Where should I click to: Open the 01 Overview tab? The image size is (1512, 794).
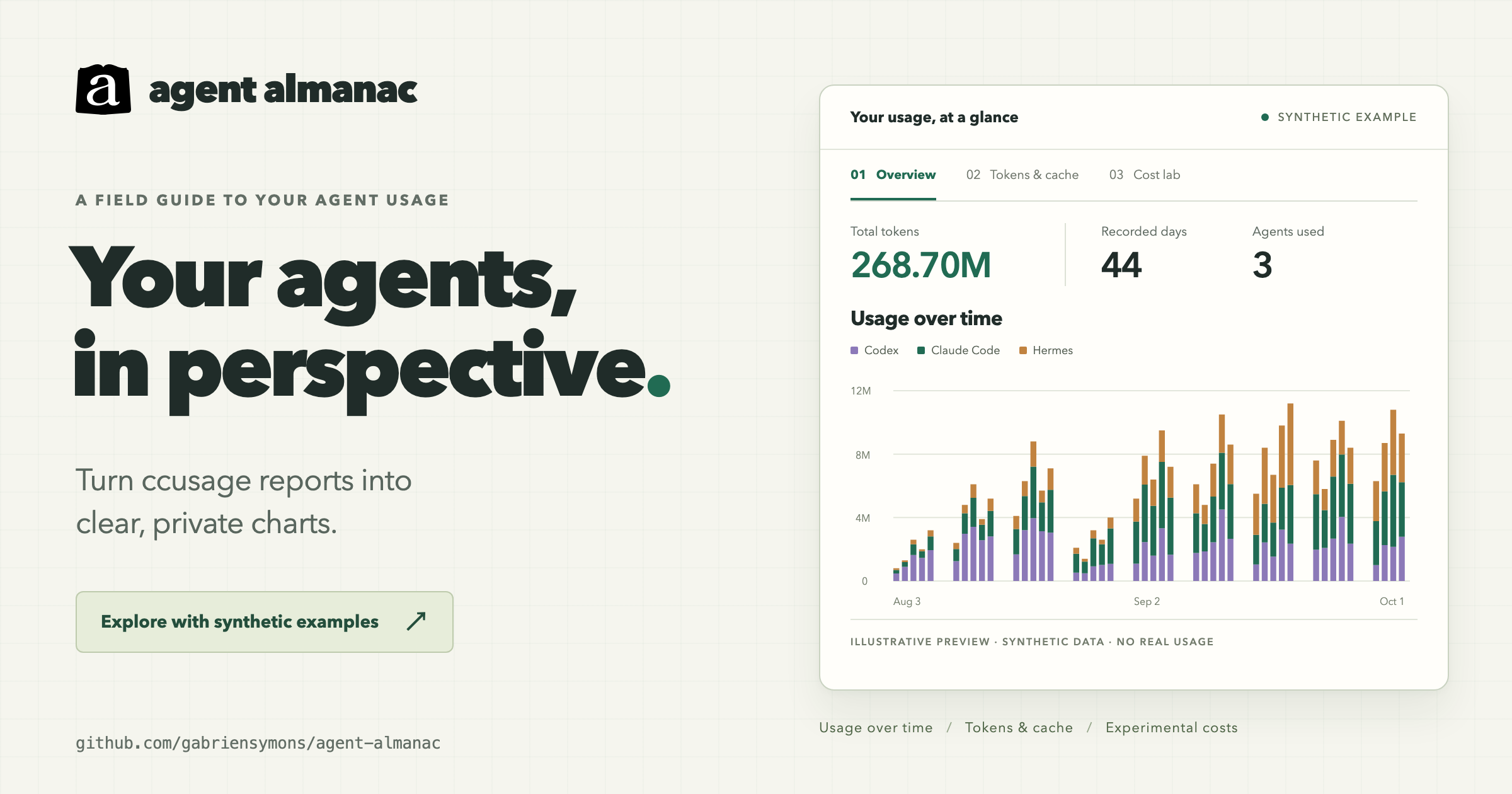click(893, 175)
